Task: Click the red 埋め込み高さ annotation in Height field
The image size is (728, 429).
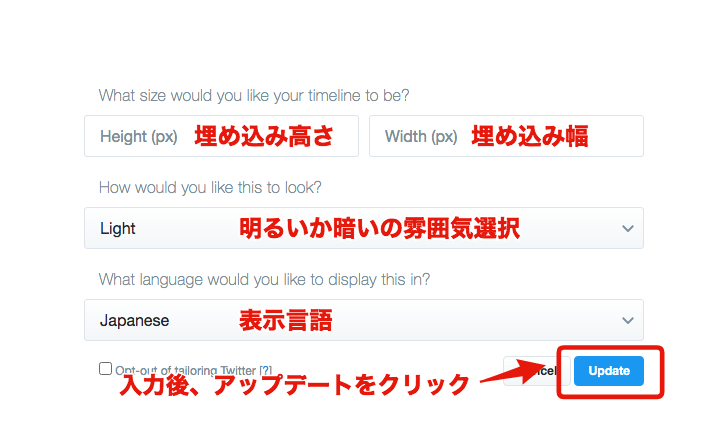Action: [264, 136]
